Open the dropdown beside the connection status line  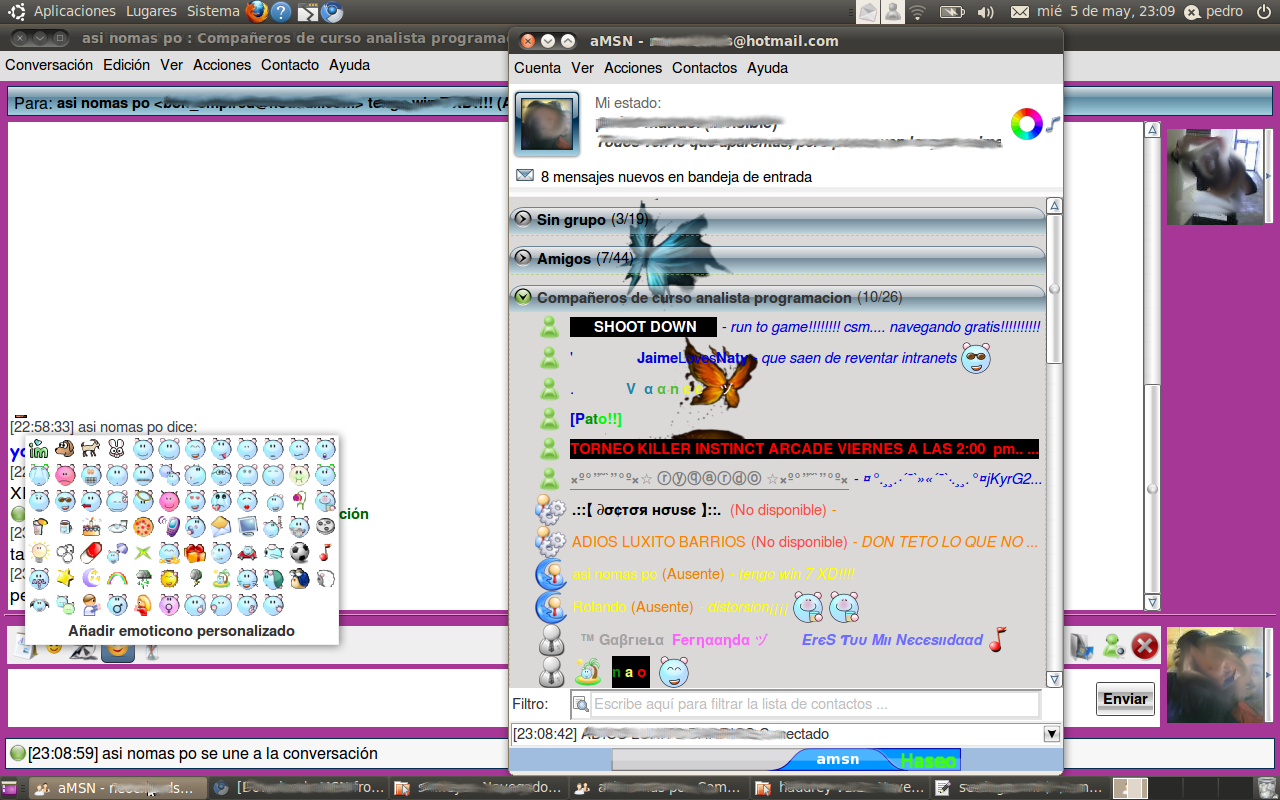point(1051,734)
